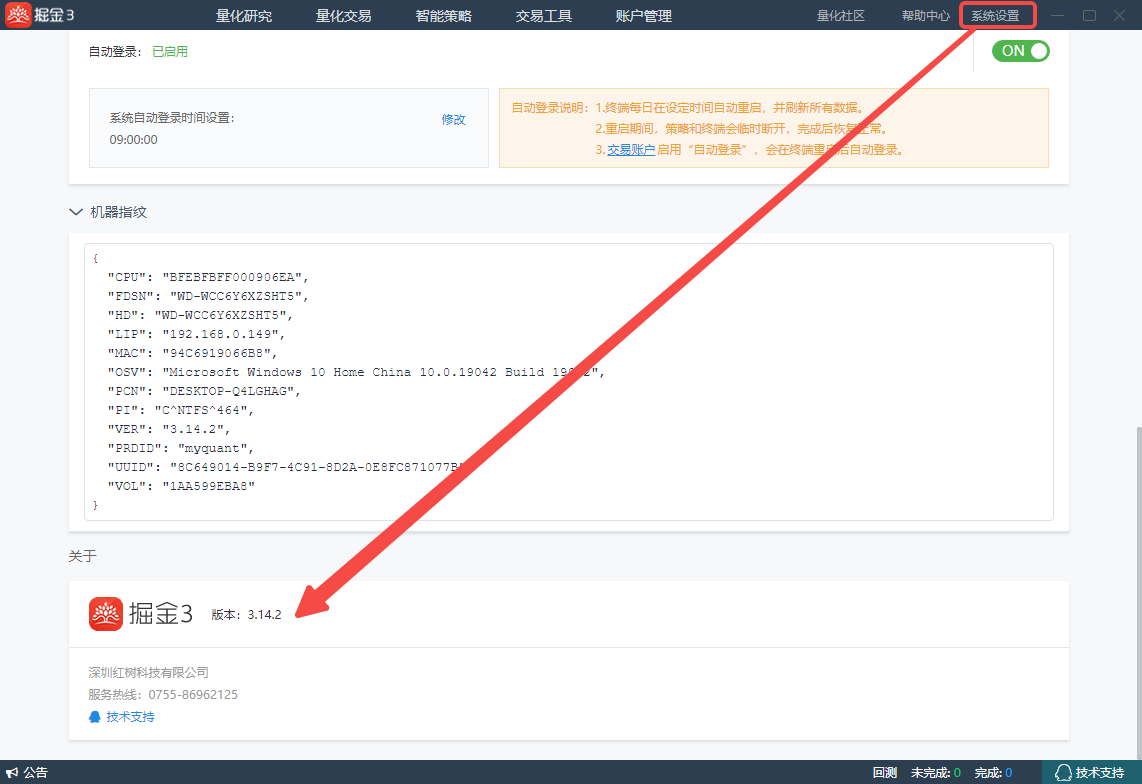Click 回测 in the status bar
This screenshot has width=1142, height=784.
pos(885,772)
